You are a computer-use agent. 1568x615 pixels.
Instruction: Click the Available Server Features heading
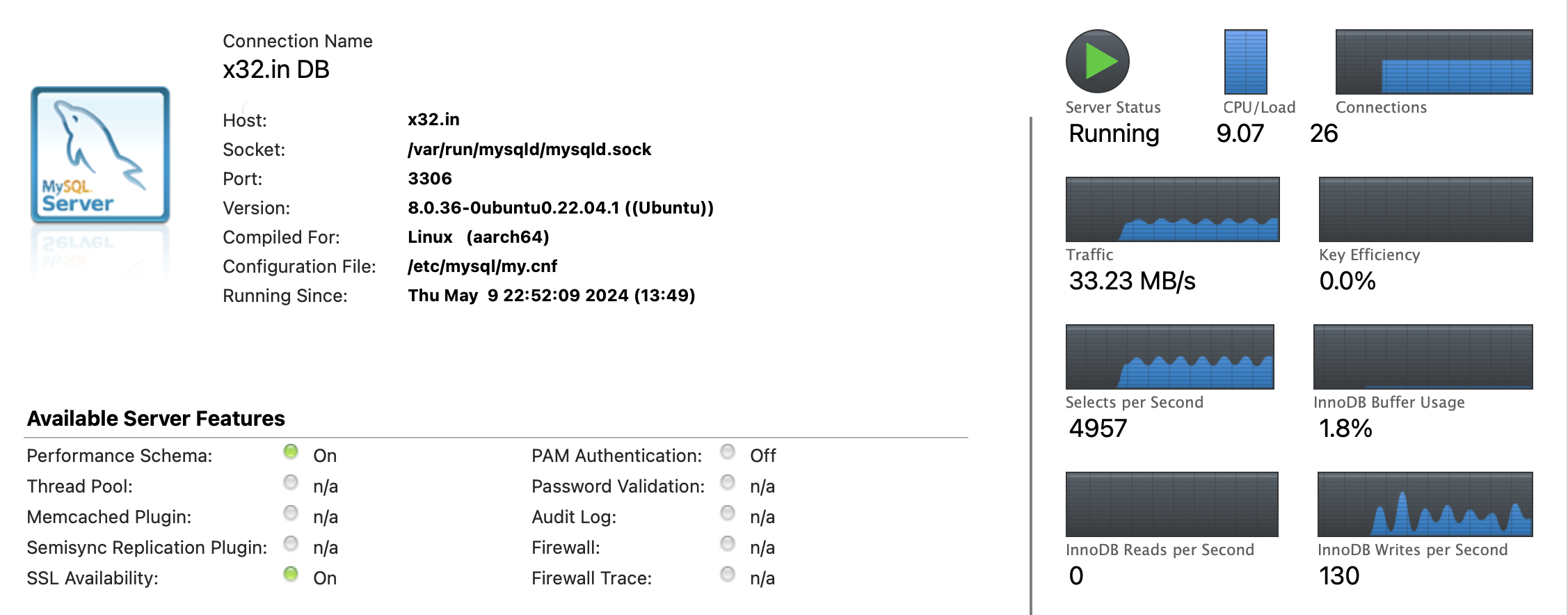[156, 418]
